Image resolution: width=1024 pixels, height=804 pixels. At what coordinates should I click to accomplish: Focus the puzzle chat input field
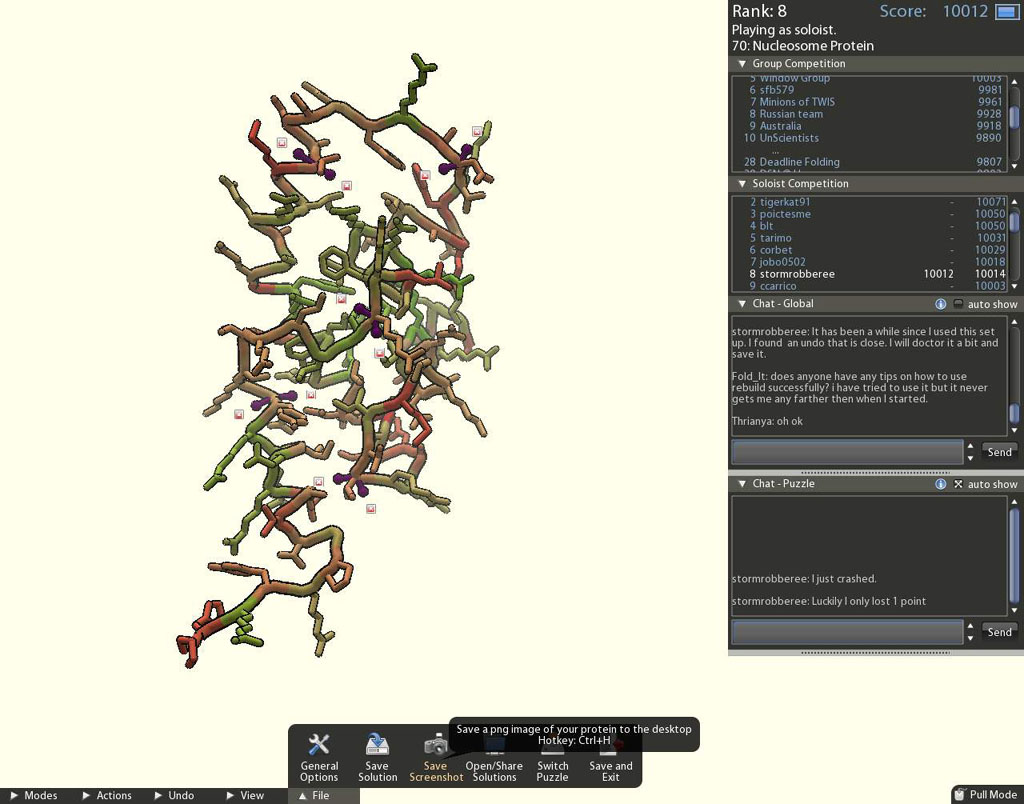tap(847, 632)
